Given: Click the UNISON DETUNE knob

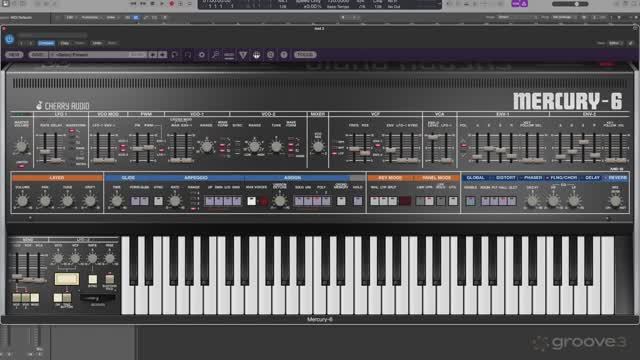Looking at the screenshot, I should click(x=280, y=201).
